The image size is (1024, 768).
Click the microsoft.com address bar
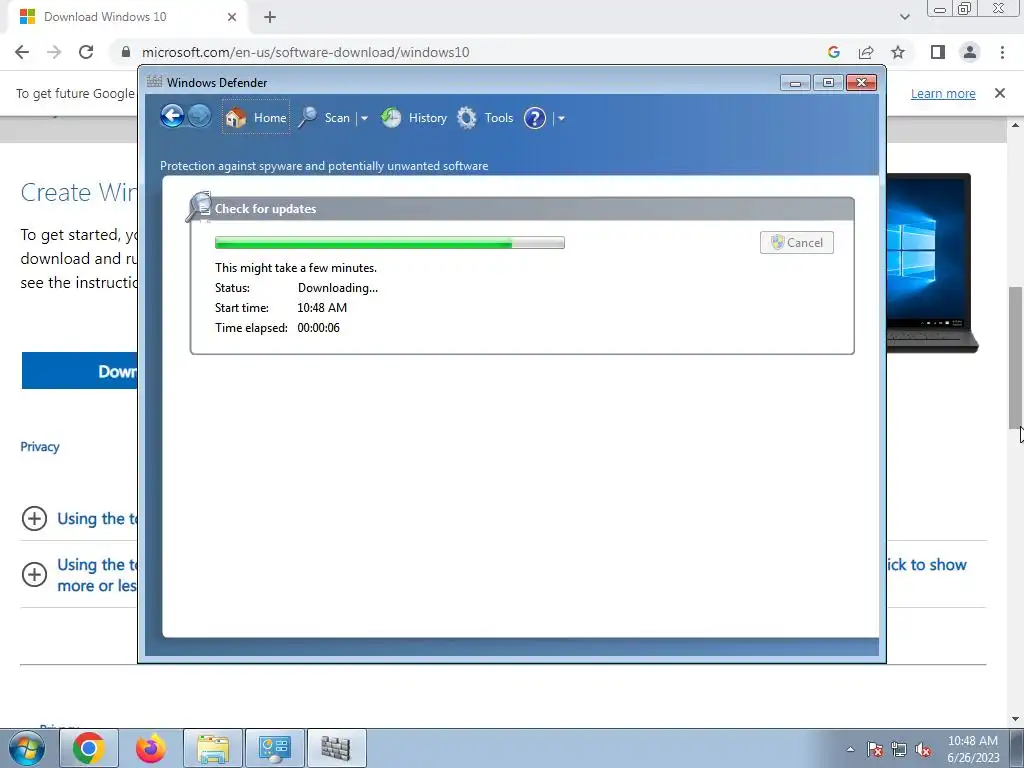coord(306,52)
